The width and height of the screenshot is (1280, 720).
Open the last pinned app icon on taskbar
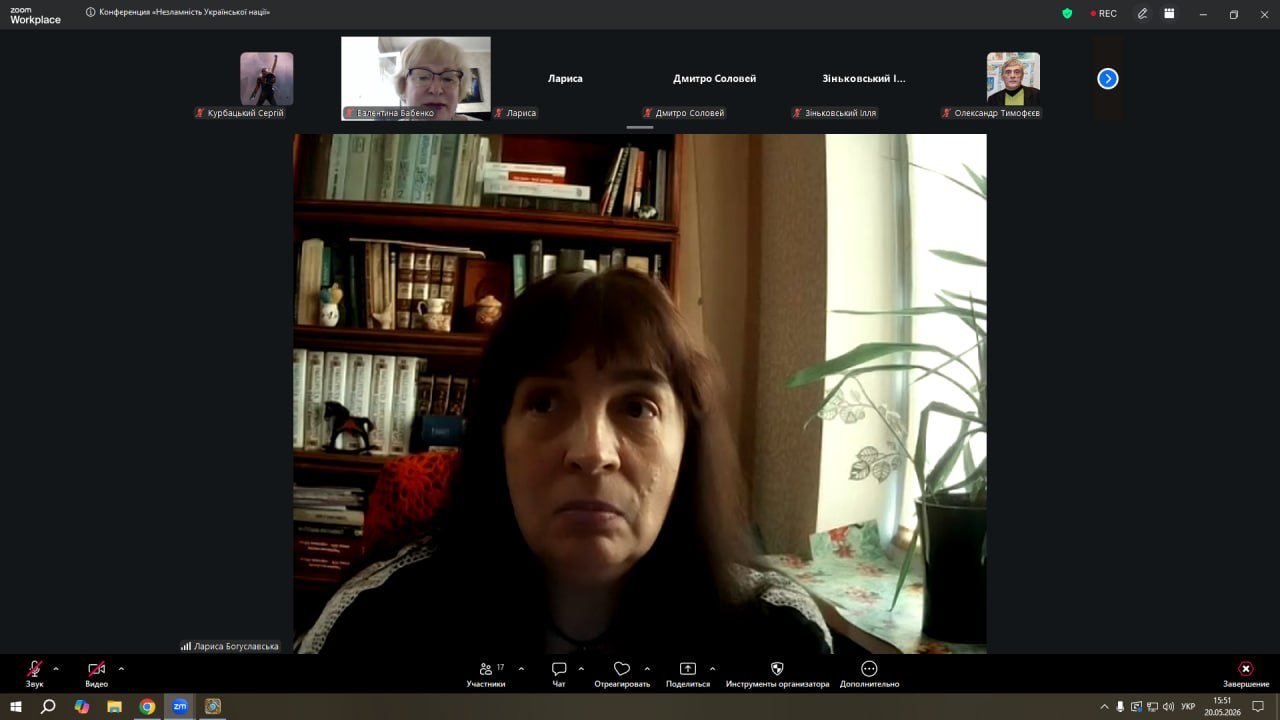click(x=212, y=706)
